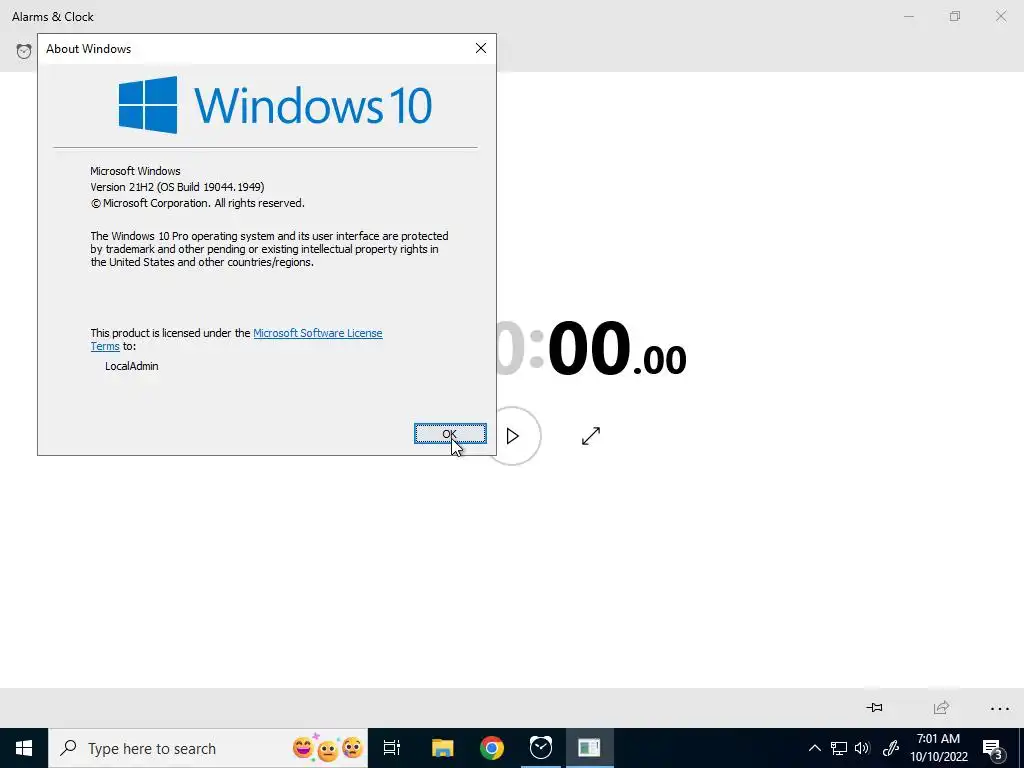Expand the stopwatch to full view
Viewport: 1024px width, 768px height.
tap(590, 436)
